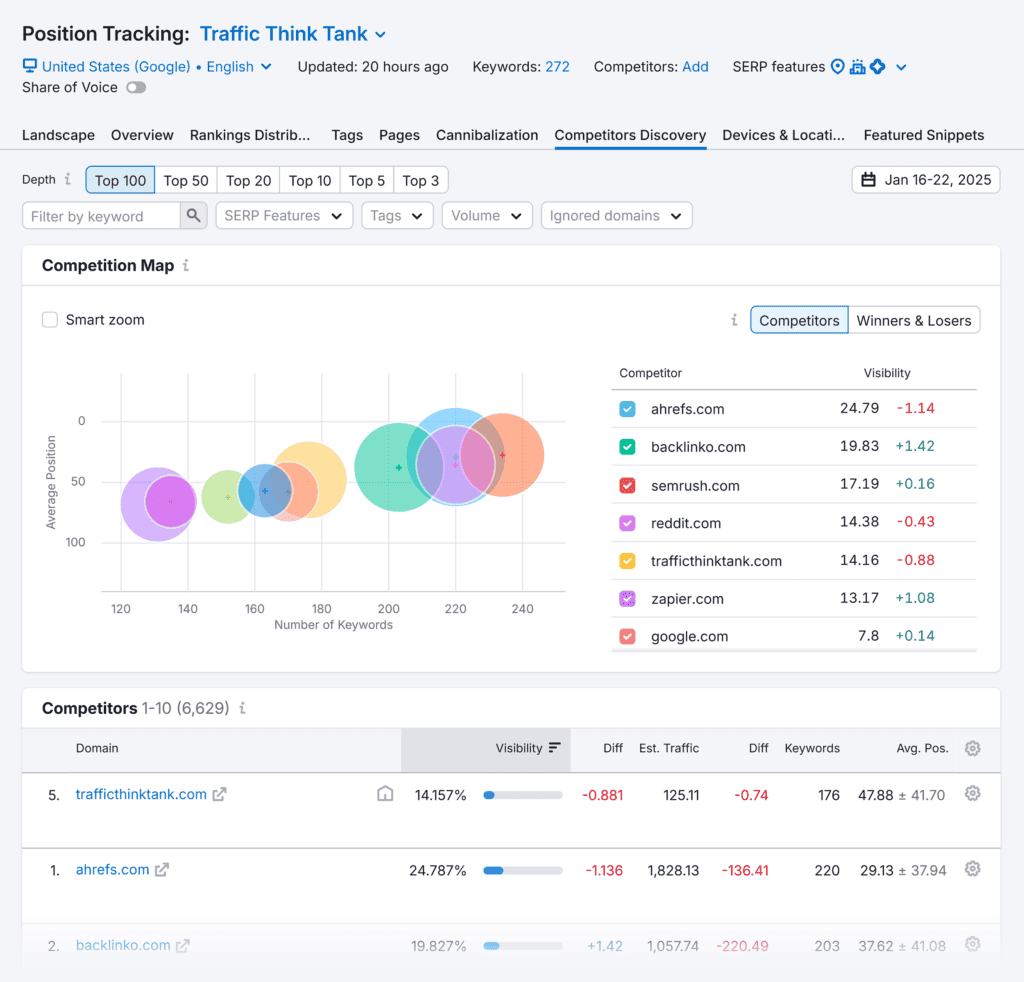Open external link icon next to ahrefs.com
Image resolution: width=1024 pixels, height=982 pixels.
[x=162, y=870]
